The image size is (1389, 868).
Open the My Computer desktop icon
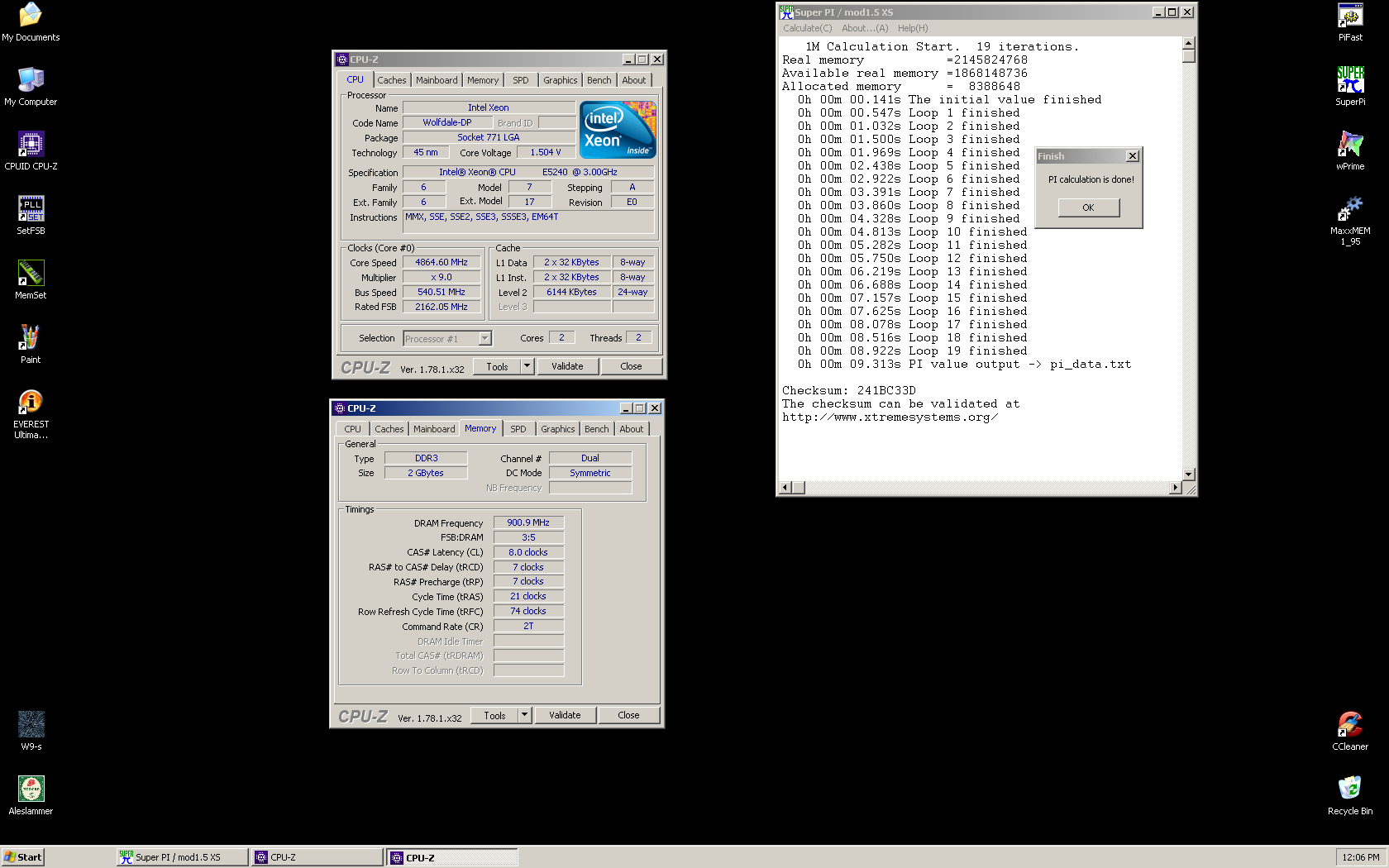pyautogui.click(x=31, y=86)
